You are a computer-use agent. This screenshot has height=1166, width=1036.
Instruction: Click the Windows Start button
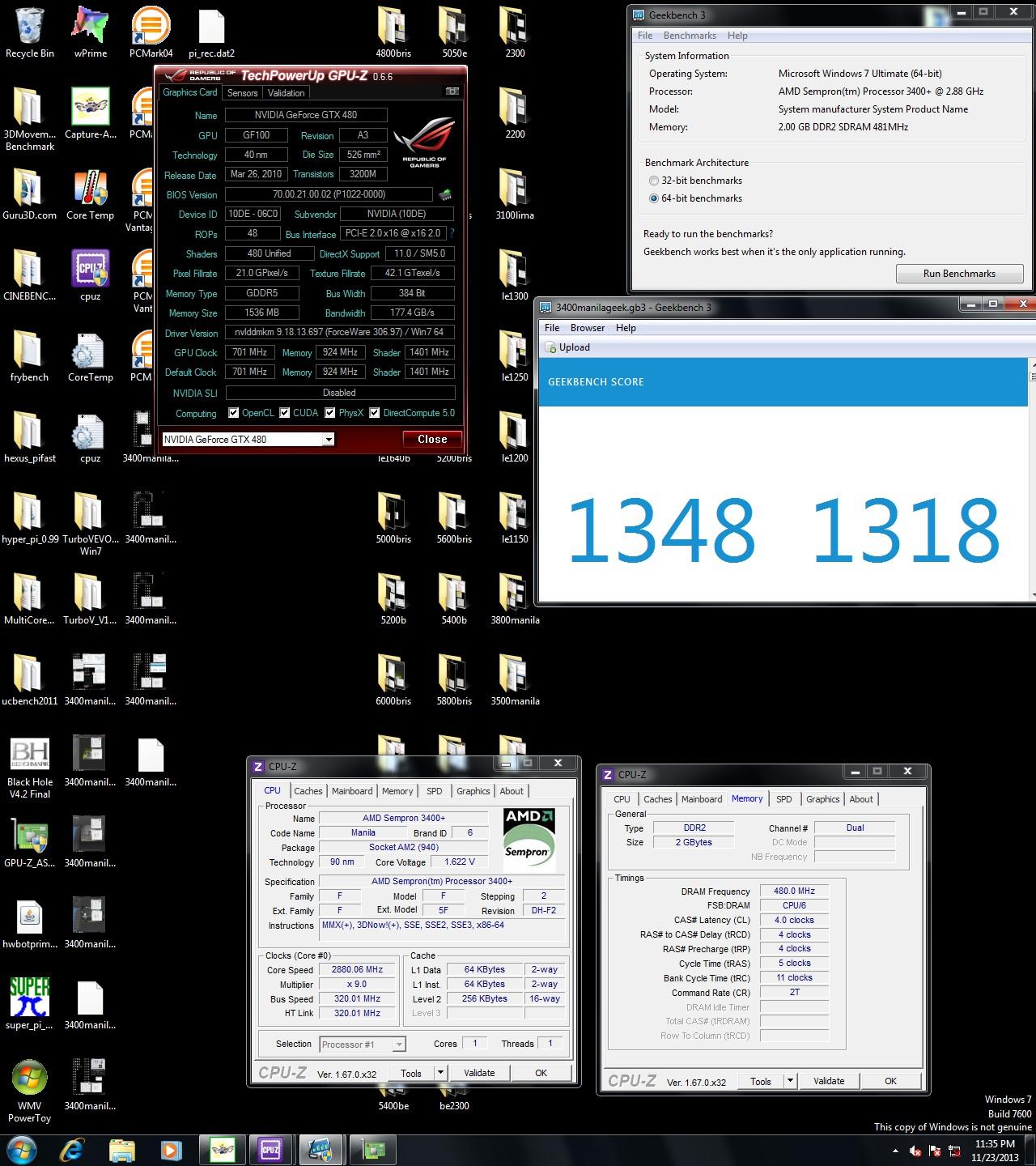22,1149
